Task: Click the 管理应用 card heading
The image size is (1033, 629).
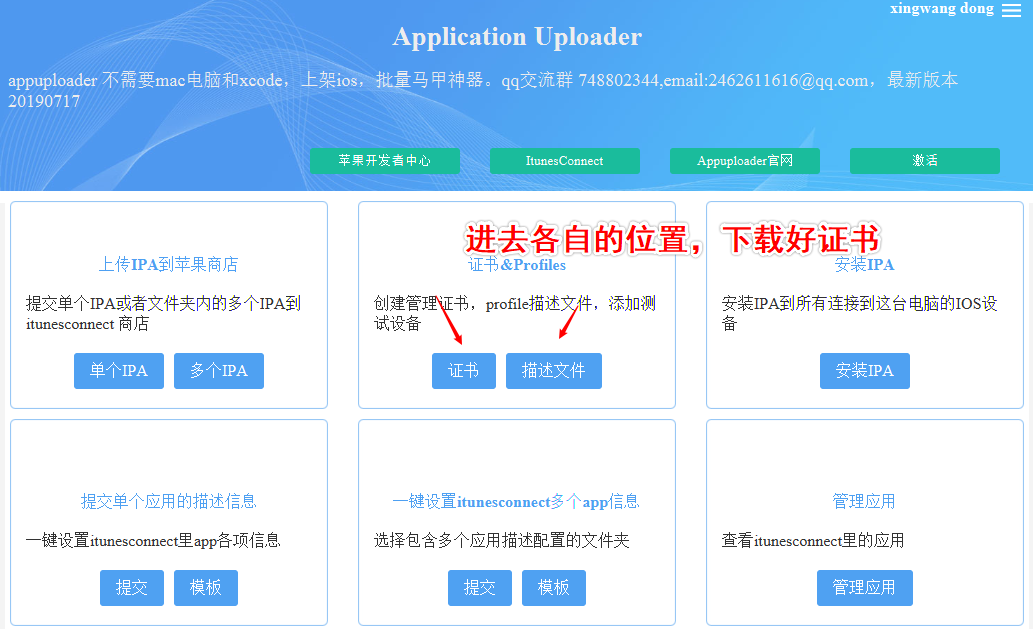Action: [864, 501]
